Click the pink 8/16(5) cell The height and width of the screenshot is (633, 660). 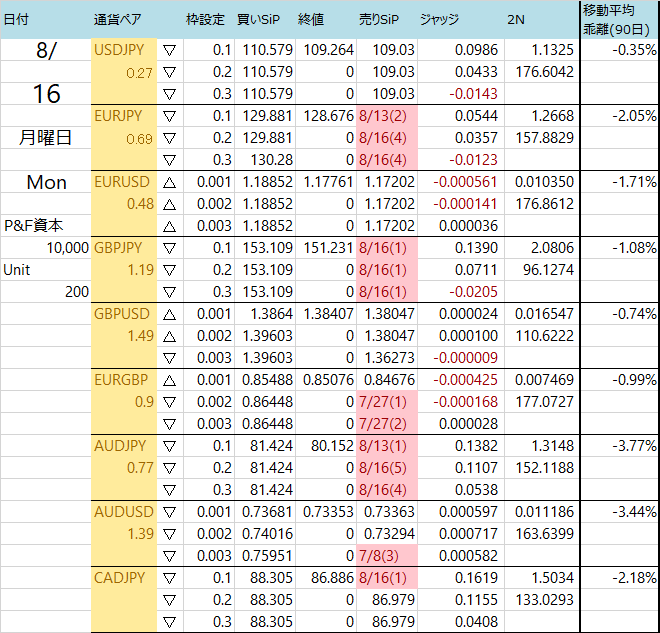pos(387,468)
